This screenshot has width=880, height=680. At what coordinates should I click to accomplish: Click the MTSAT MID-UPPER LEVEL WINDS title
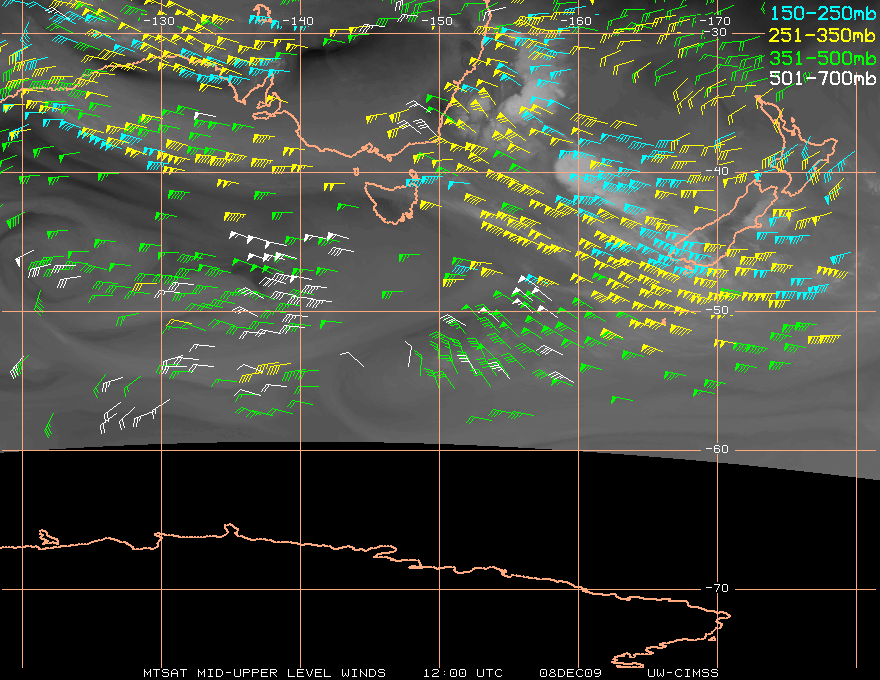pos(264,673)
